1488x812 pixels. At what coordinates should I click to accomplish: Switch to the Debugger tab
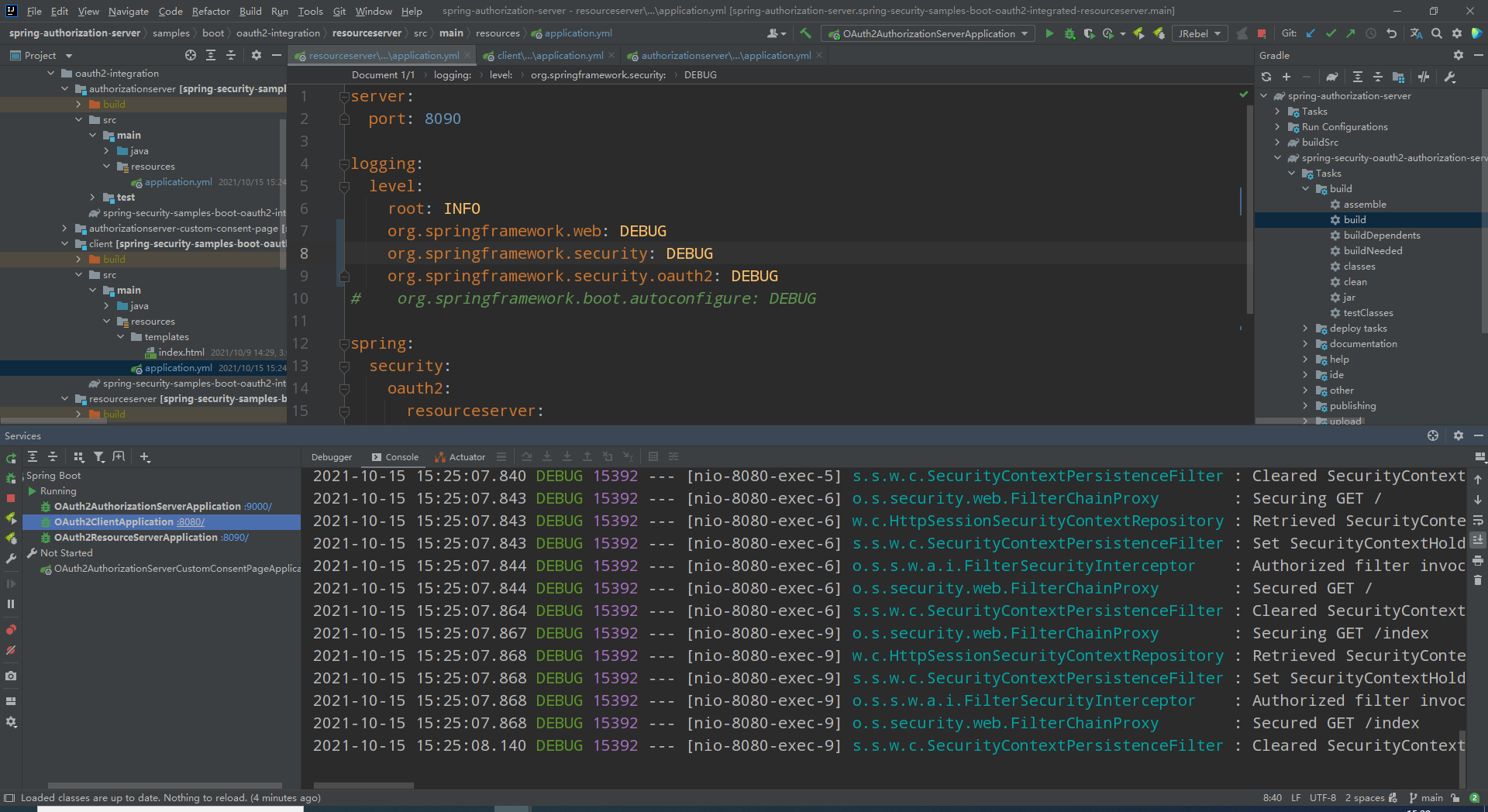[x=332, y=457]
